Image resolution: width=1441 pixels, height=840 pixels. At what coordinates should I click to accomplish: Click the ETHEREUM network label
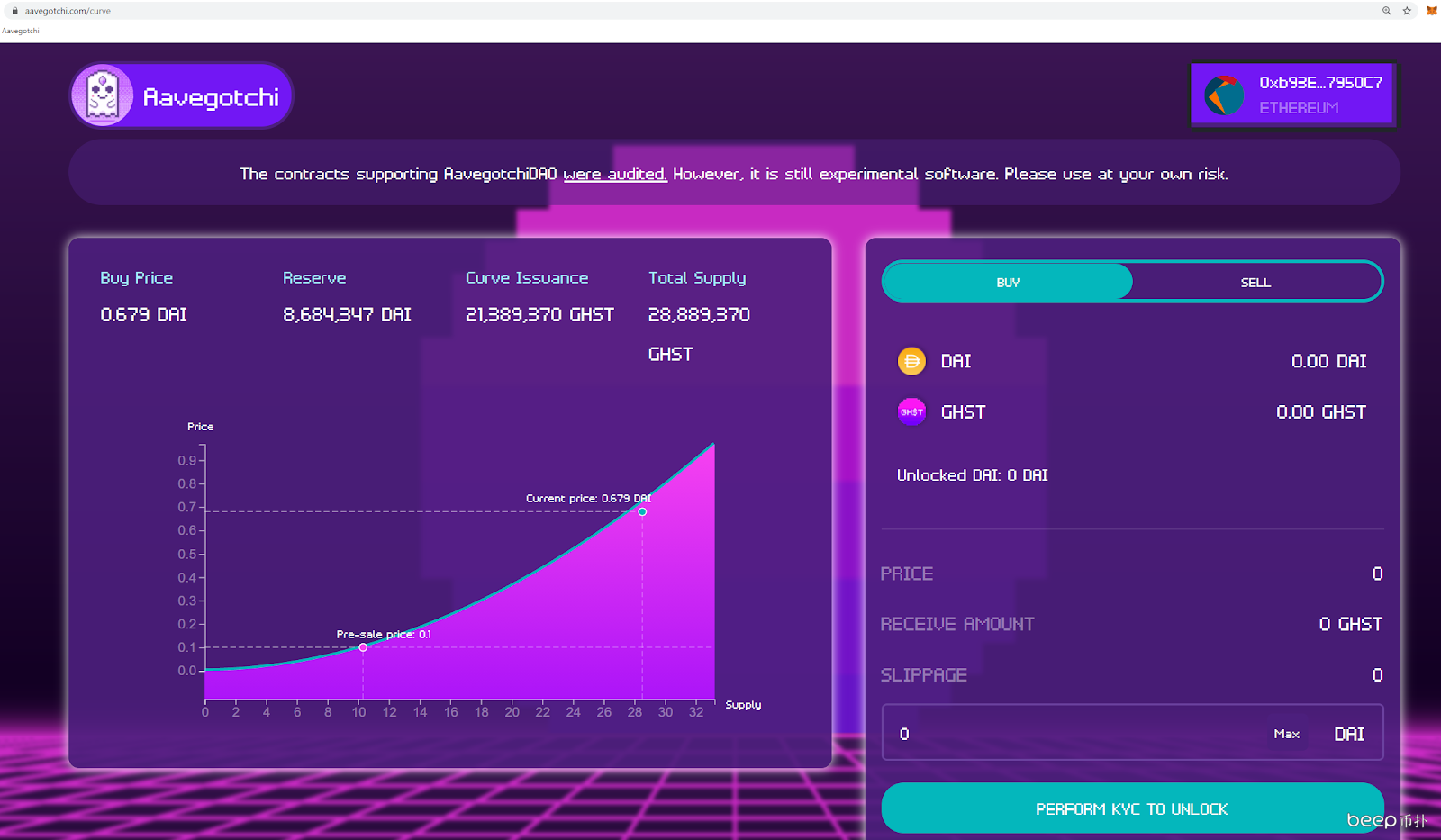click(1299, 108)
